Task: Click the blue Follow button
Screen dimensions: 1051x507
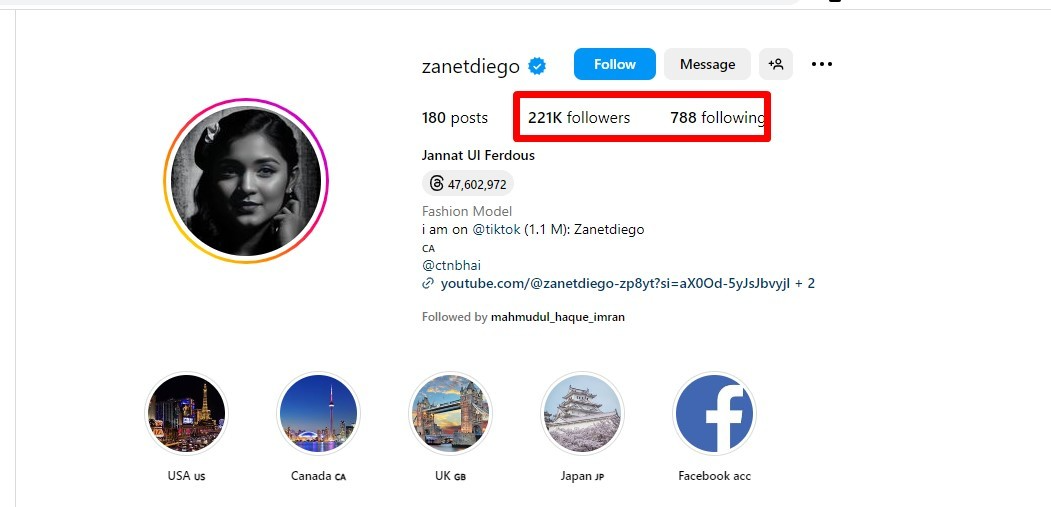Action: pos(615,64)
